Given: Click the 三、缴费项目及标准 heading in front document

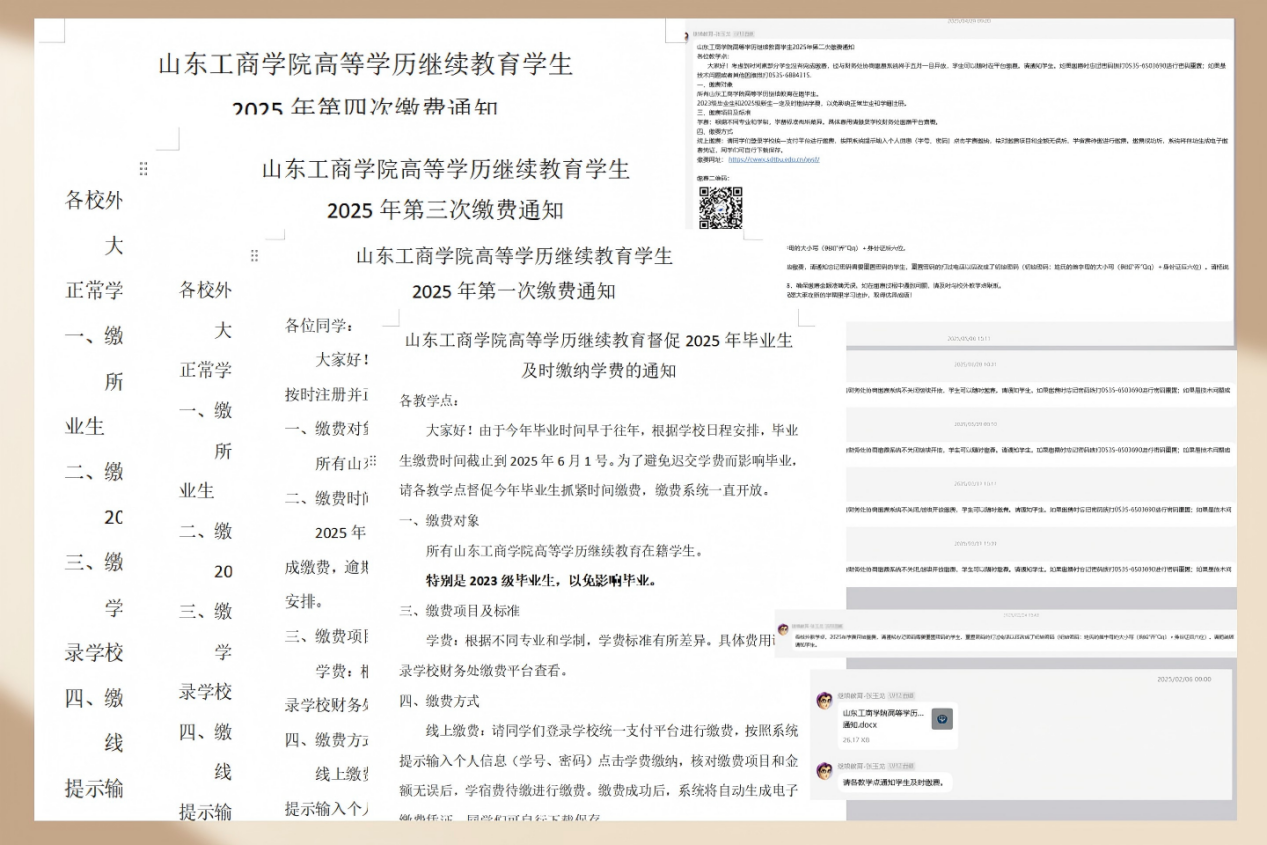Looking at the screenshot, I should click(x=459, y=610).
